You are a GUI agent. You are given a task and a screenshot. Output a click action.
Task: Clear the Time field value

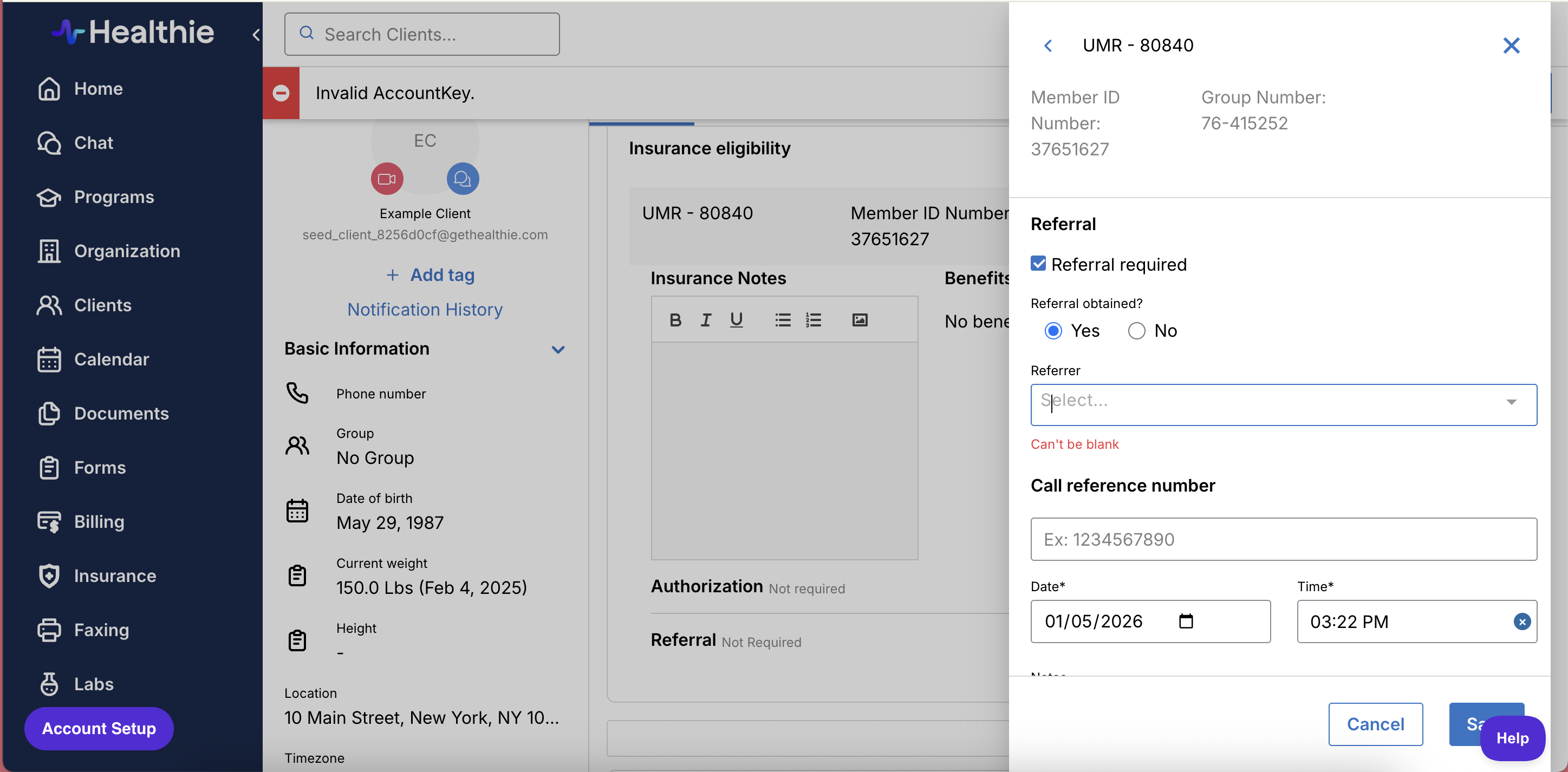(1522, 621)
